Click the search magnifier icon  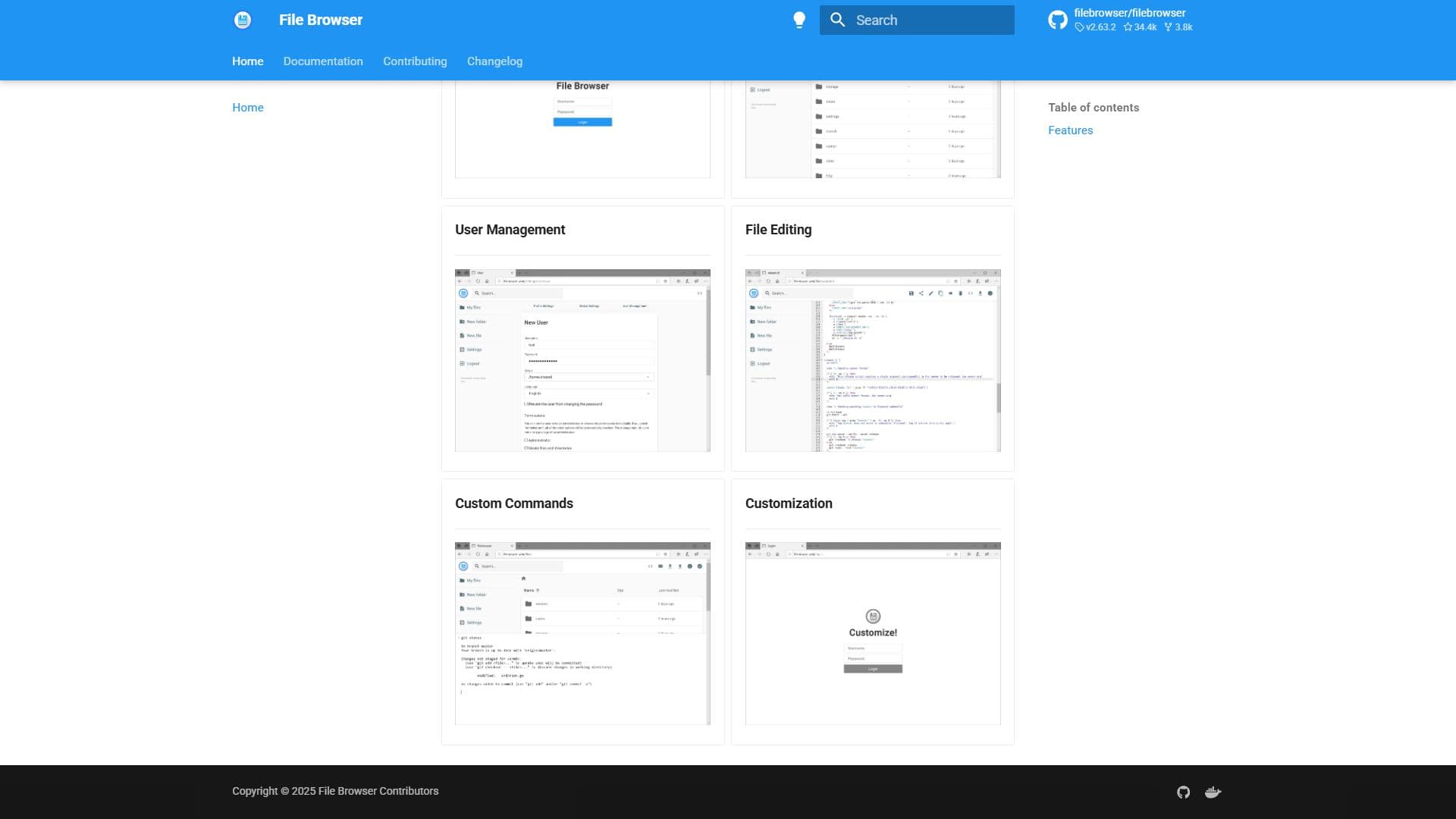coord(838,20)
